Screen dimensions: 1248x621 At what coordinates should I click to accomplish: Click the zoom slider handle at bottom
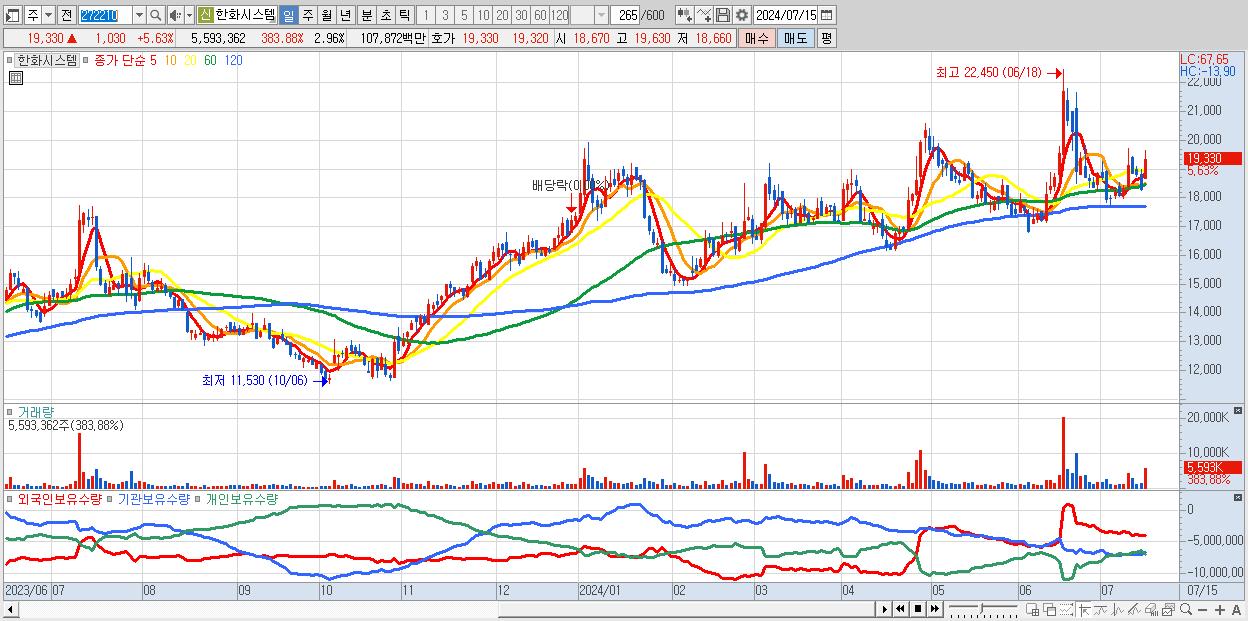981,608
